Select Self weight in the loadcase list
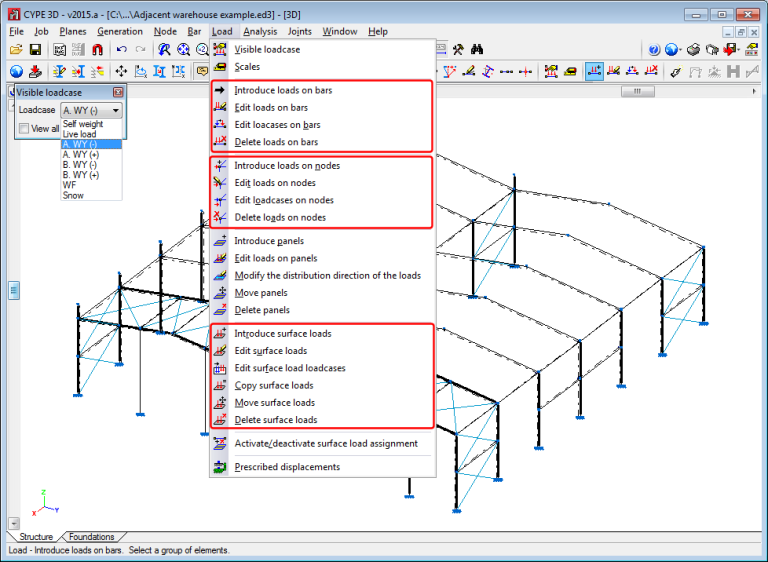This screenshot has width=768, height=562. coord(91,124)
